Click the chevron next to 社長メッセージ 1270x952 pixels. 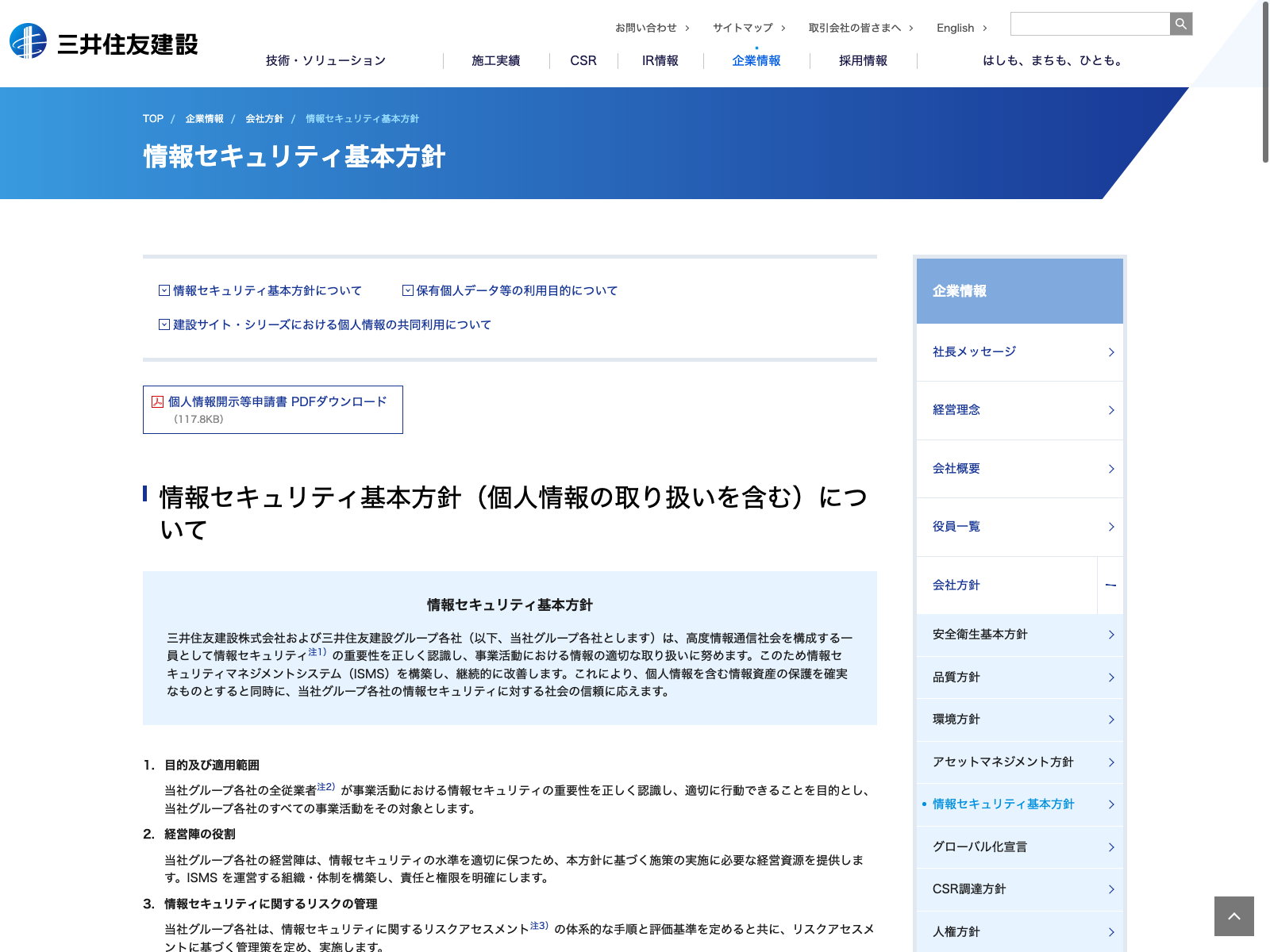tap(1110, 352)
